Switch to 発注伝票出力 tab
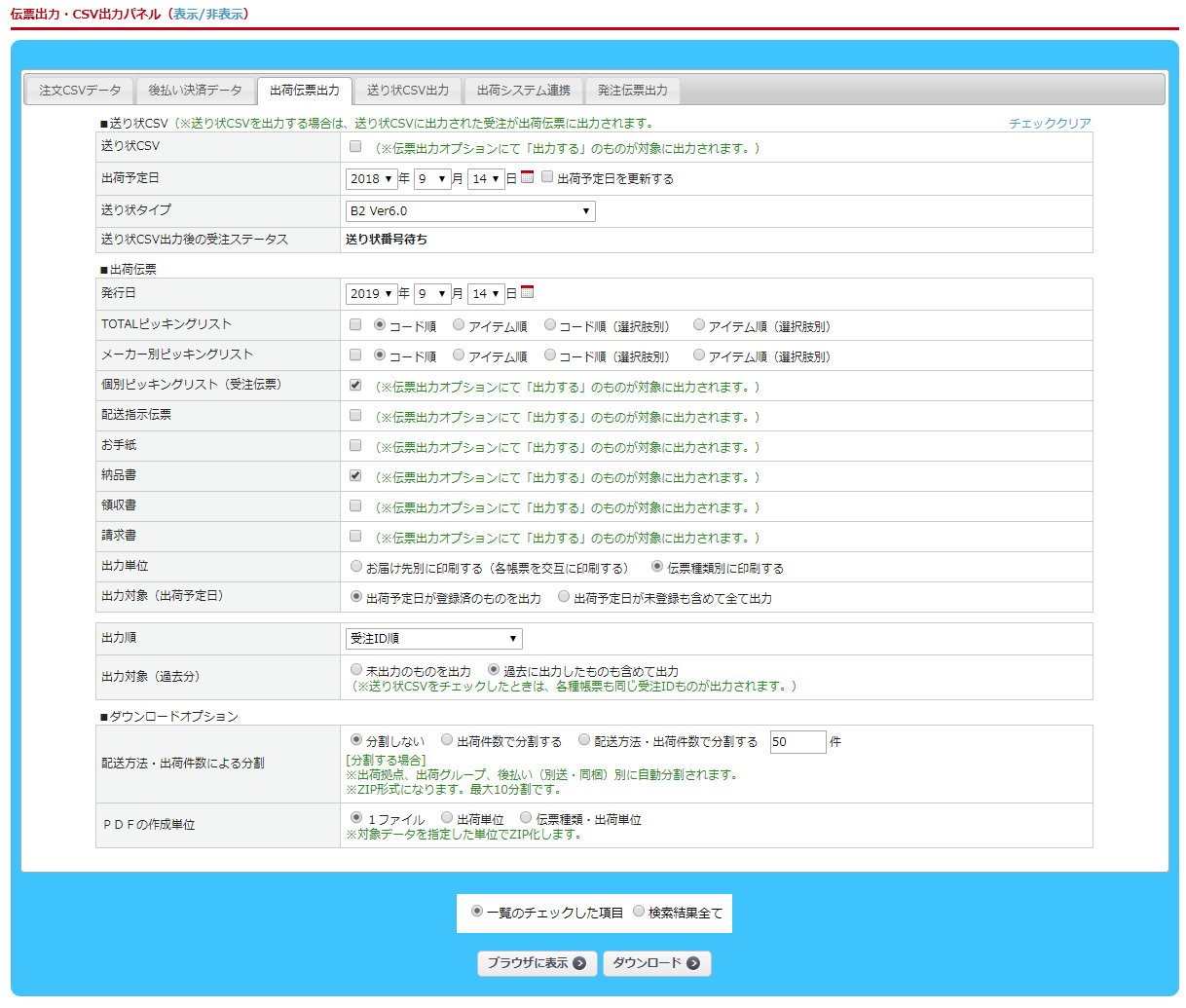Image resolution: width=1186 pixels, height=1008 pixels. pos(633,91)
